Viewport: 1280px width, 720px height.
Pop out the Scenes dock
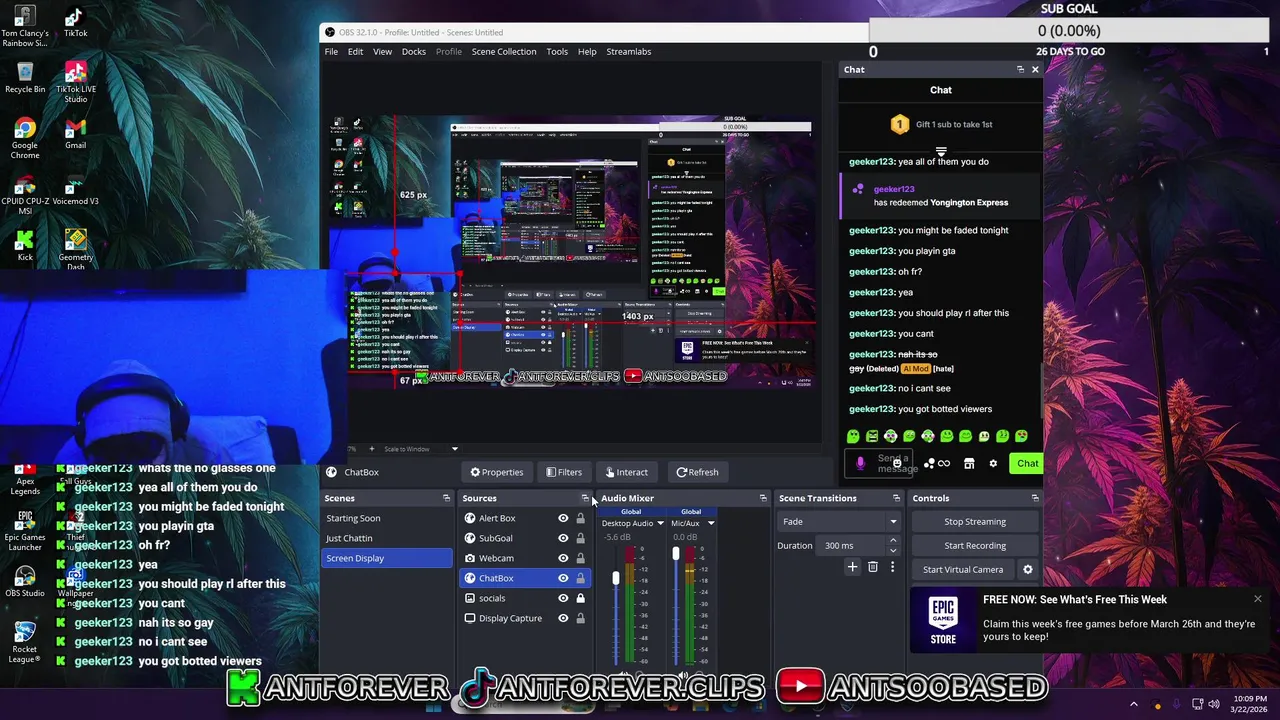tap(446, 498)
